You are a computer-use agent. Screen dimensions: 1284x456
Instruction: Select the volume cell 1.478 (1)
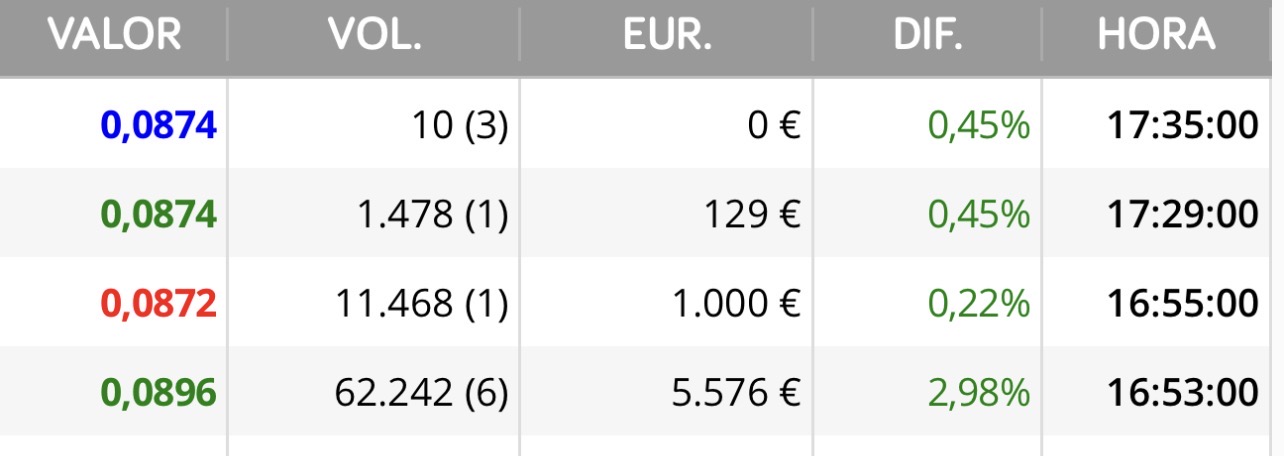pyautogui.click(x=432, y=214)
